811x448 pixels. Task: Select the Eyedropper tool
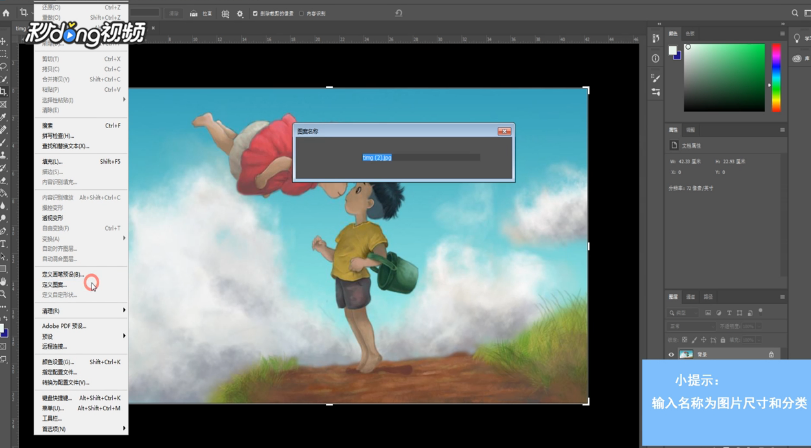3,117
